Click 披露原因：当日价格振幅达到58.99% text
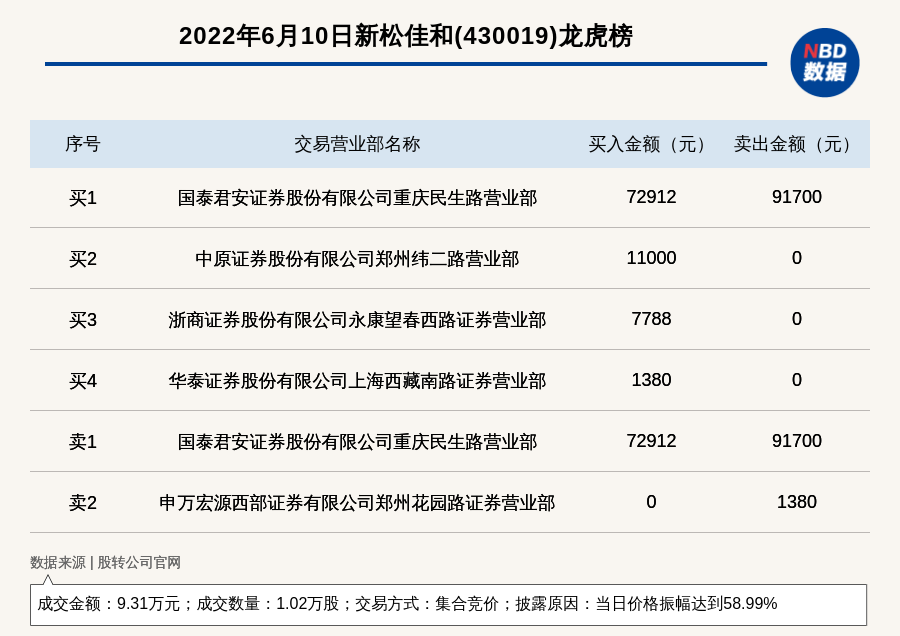This screenshot has width=900, height=636. [646, 604]
